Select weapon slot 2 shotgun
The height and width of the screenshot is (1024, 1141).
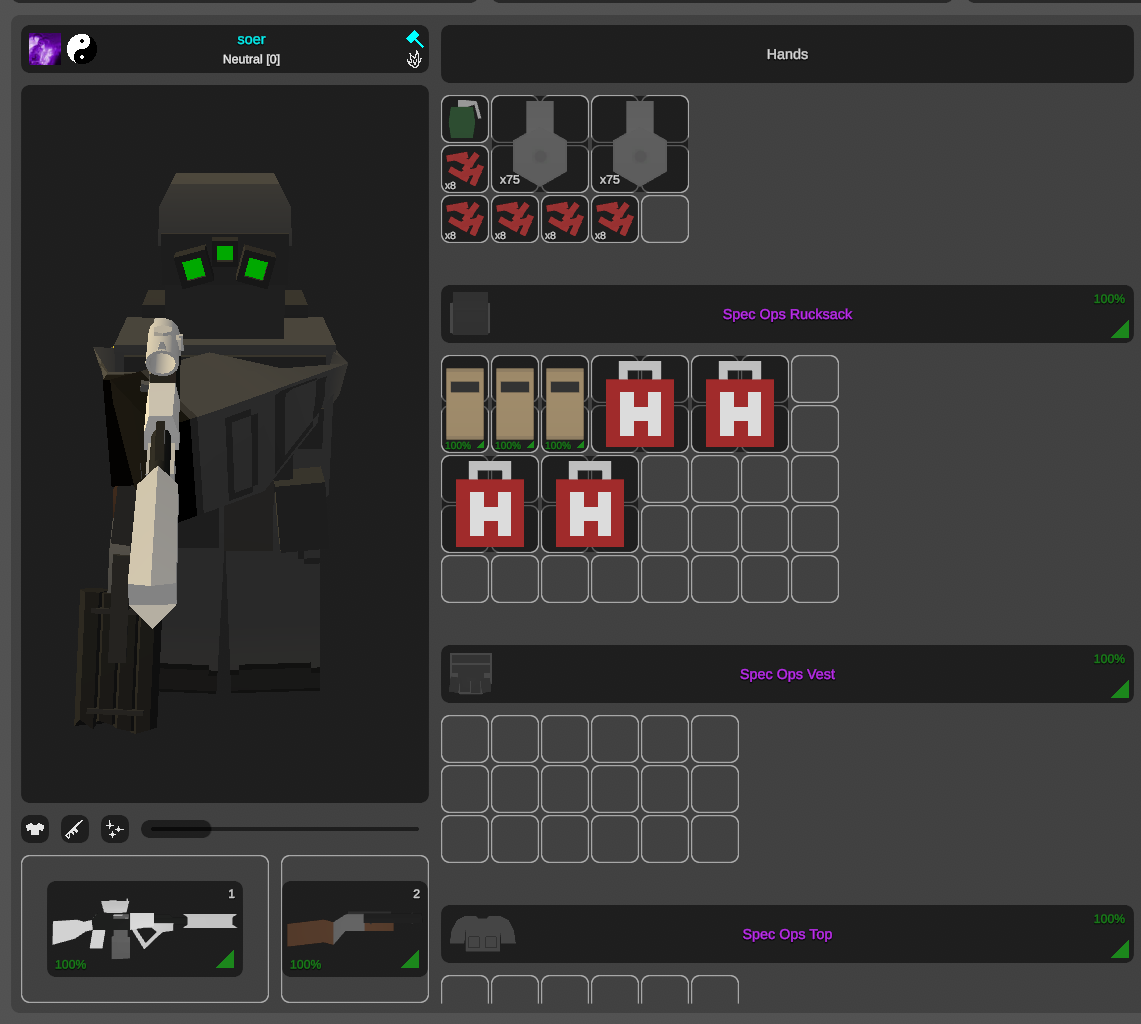(x=354, y=929)
